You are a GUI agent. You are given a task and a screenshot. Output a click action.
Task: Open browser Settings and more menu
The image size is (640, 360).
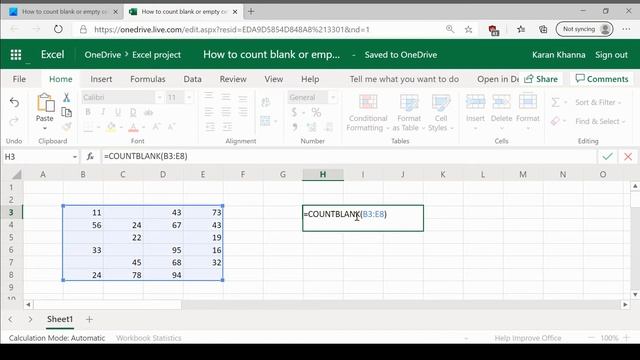pyautogui.click(x=626, y=29)
